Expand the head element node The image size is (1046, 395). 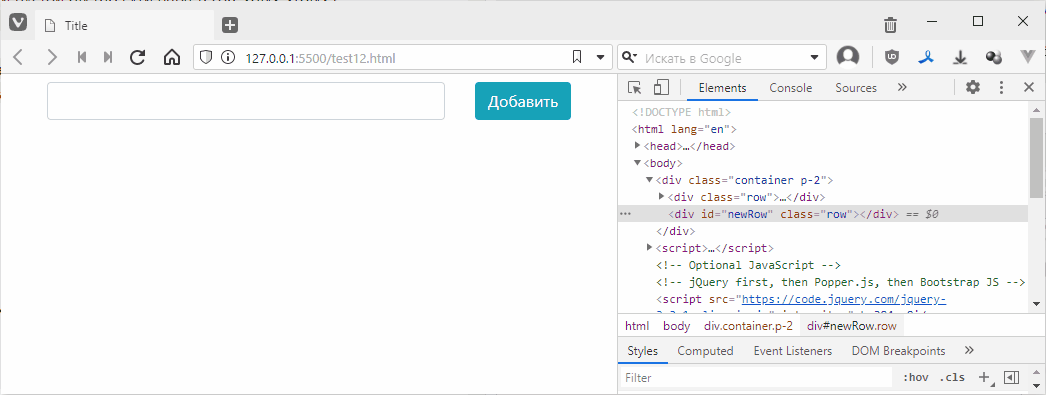(x=638, y=145)
